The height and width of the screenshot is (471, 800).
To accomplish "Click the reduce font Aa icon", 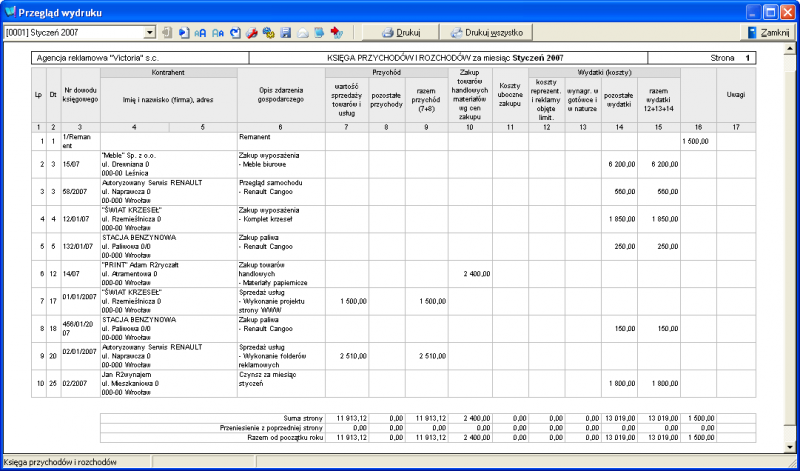I will tap(218, 33).
